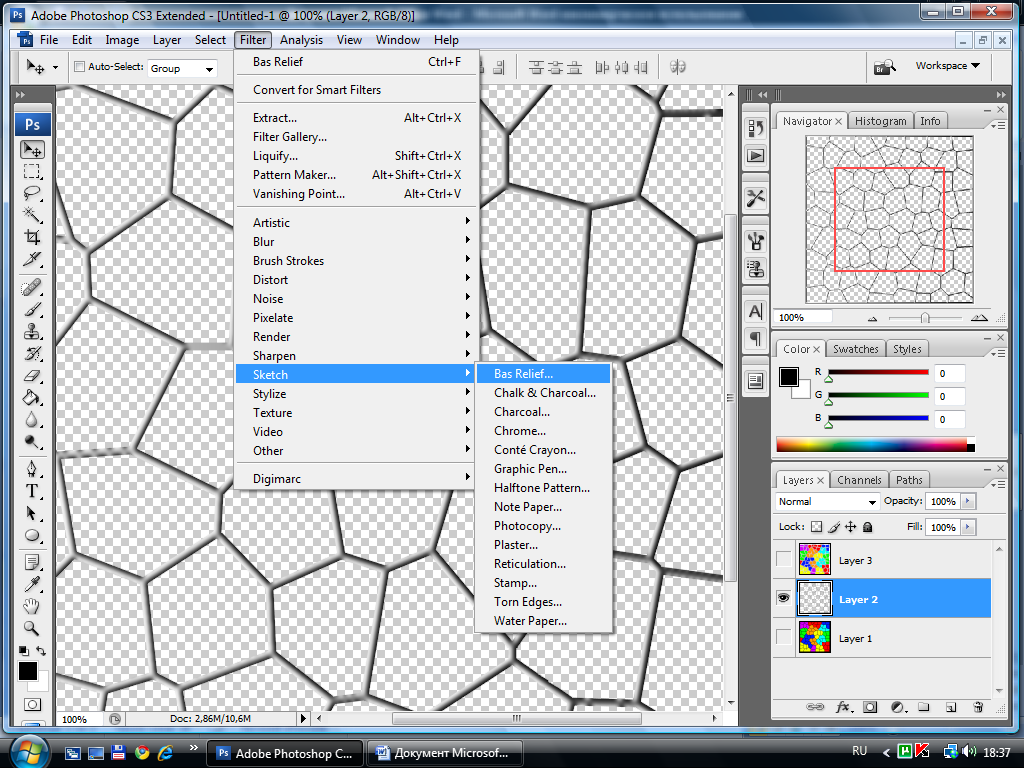Select the Horizontal Type tool
The width and height of the screenshot is (1024, 768).
(31, 491)
